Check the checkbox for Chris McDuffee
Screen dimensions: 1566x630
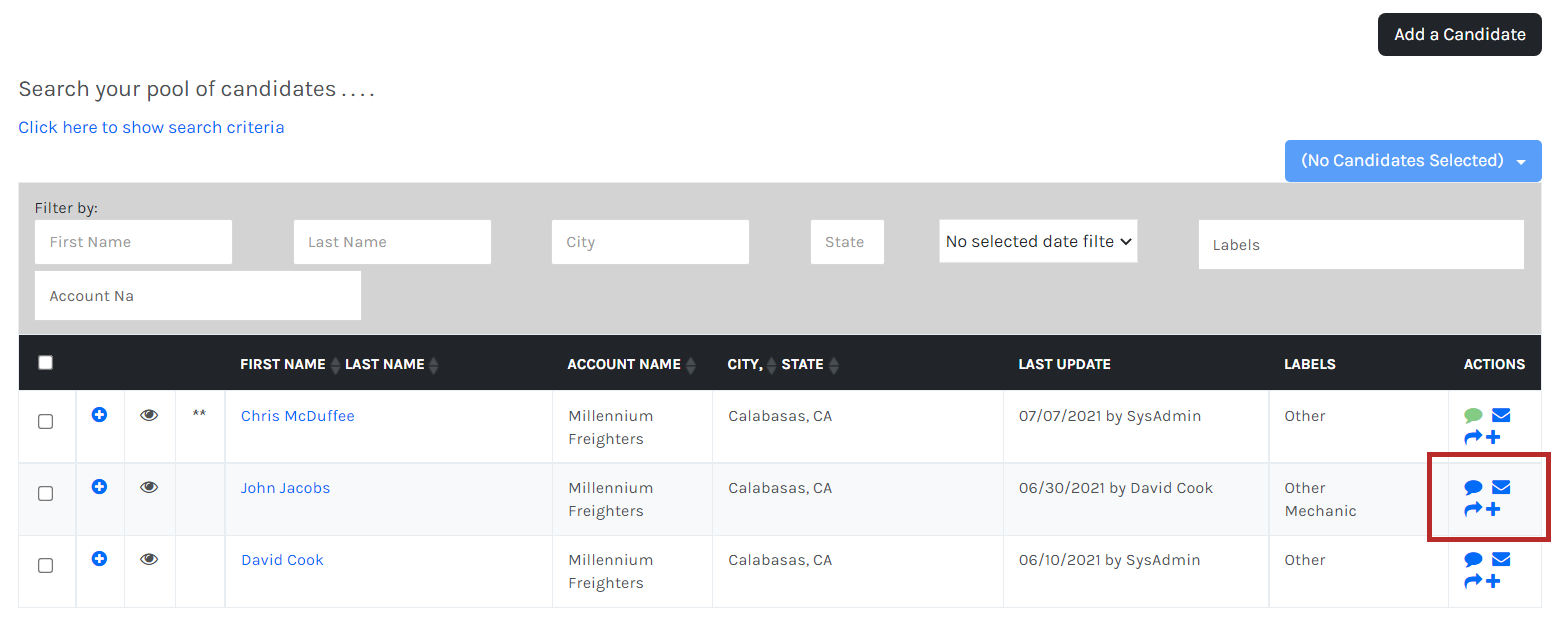(x=45, y=422)
